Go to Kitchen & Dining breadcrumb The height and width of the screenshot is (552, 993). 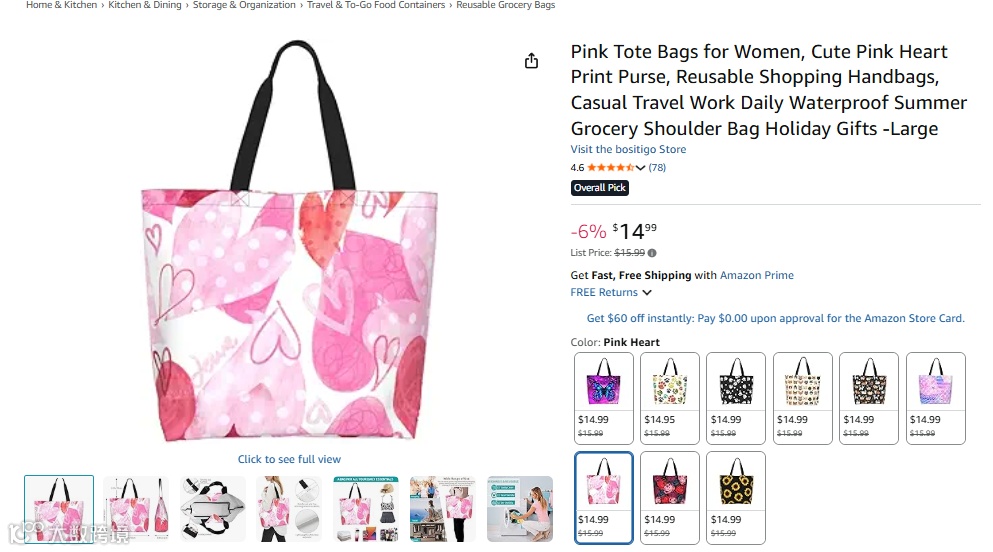pyautogui.click(x=145, y=5)
